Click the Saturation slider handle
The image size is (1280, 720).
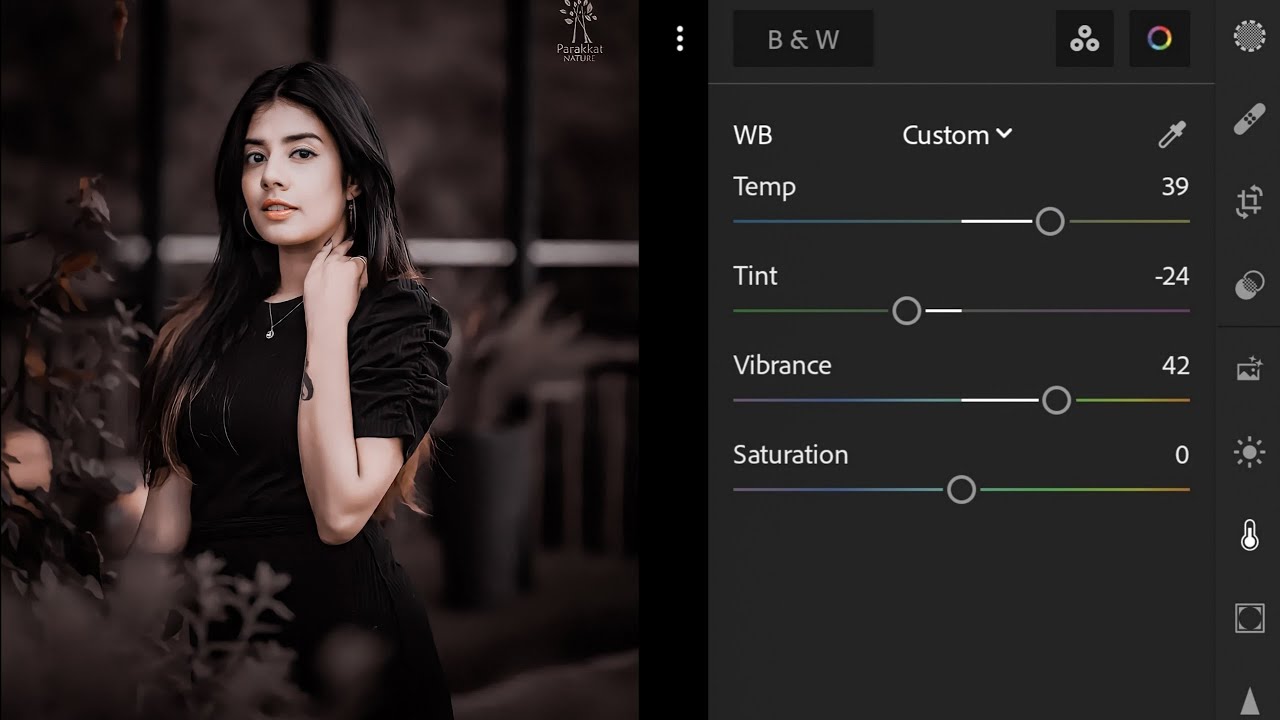[961, 489]
